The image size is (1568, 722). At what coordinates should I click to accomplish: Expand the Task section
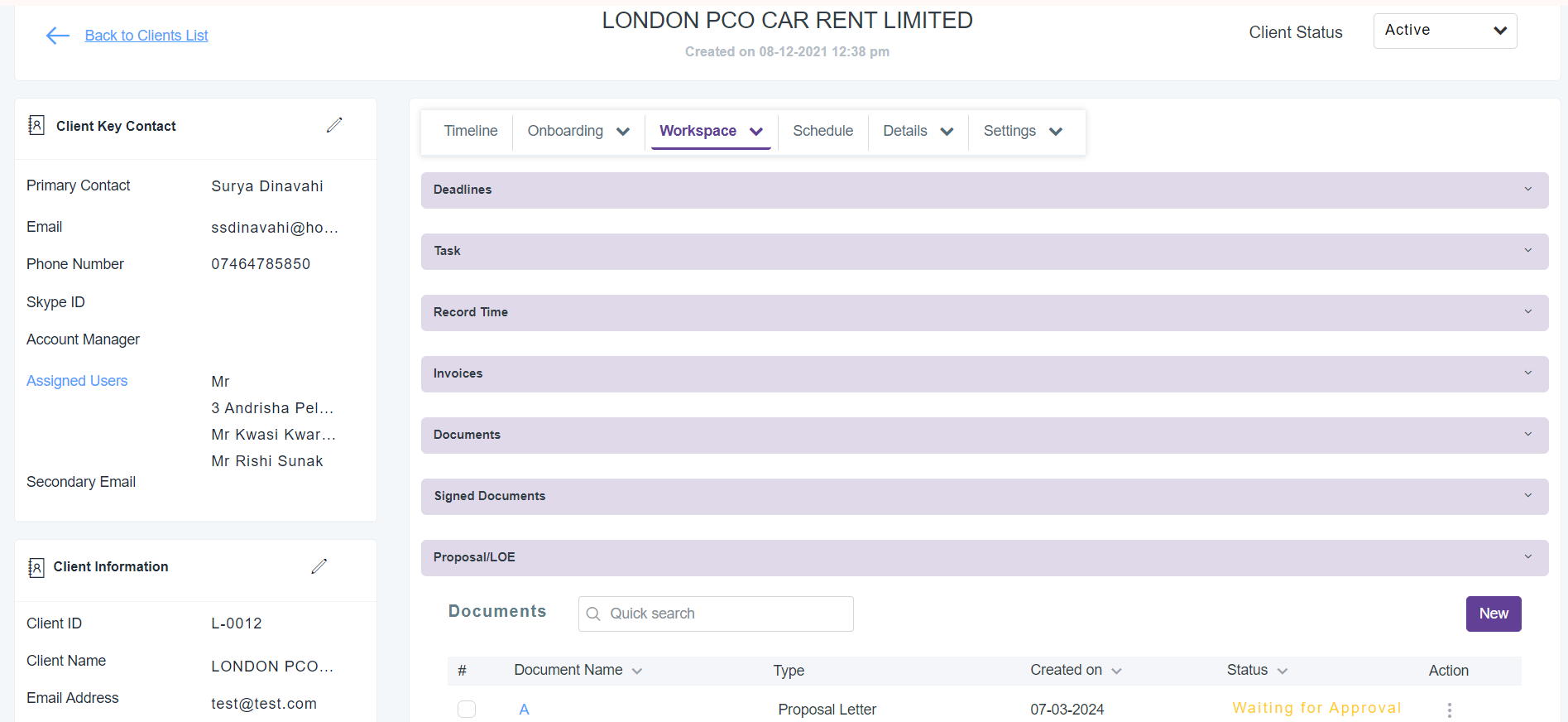point(985,251)
